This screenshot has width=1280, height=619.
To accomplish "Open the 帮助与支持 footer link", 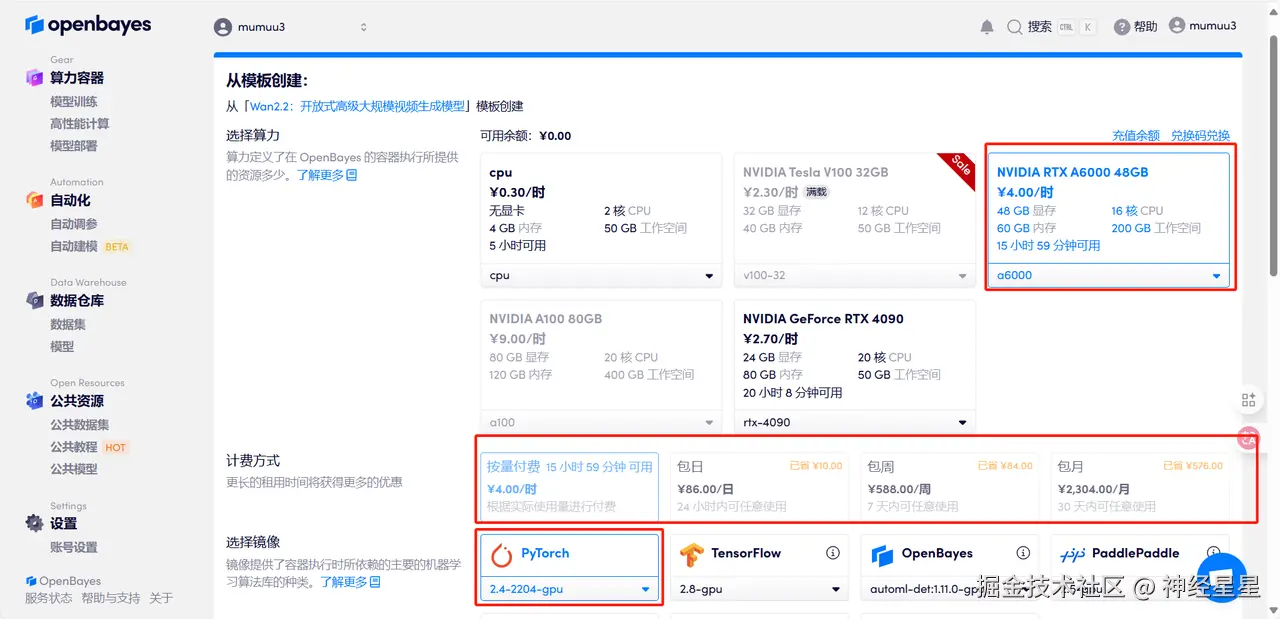I will pos(111,598).
